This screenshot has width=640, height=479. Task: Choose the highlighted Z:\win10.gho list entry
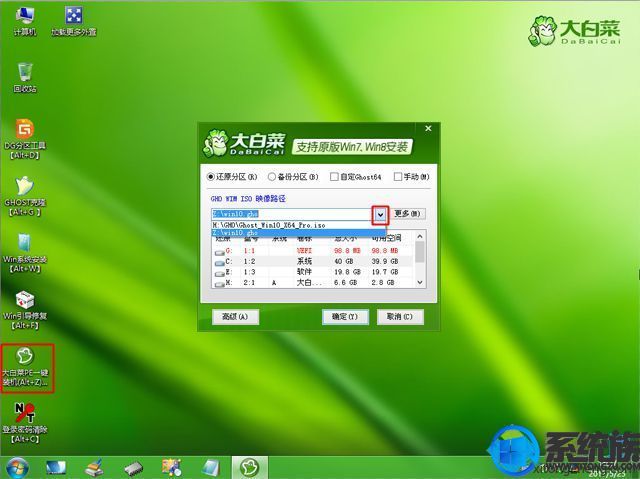pos(298,233)
